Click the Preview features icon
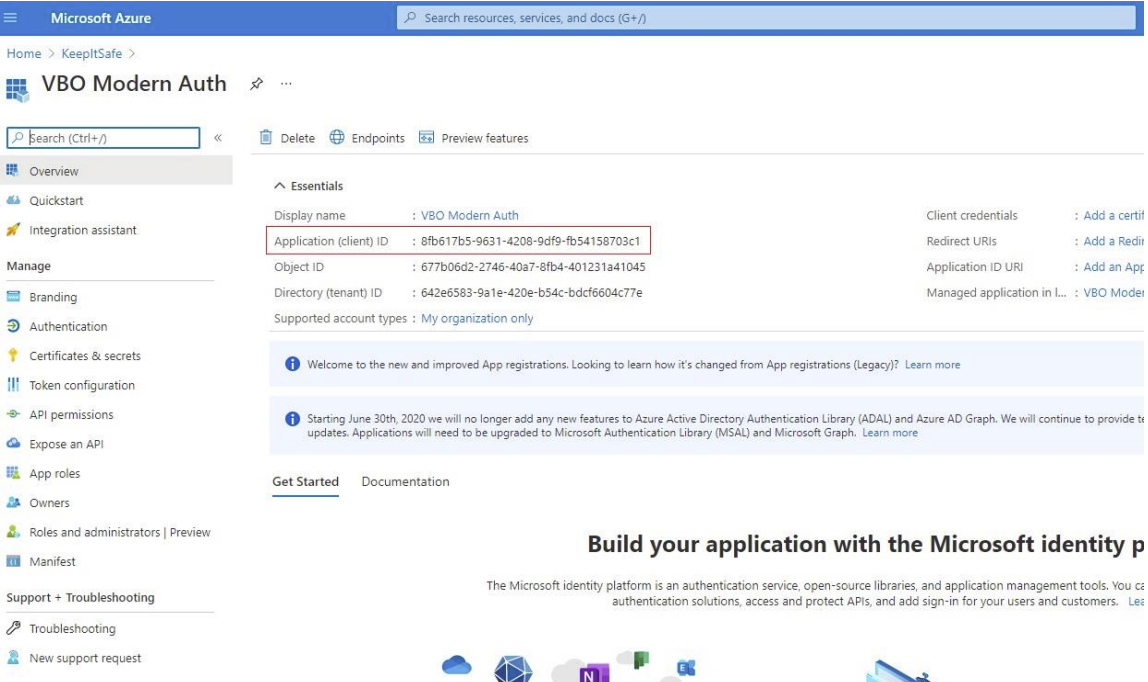 [426, 137]
